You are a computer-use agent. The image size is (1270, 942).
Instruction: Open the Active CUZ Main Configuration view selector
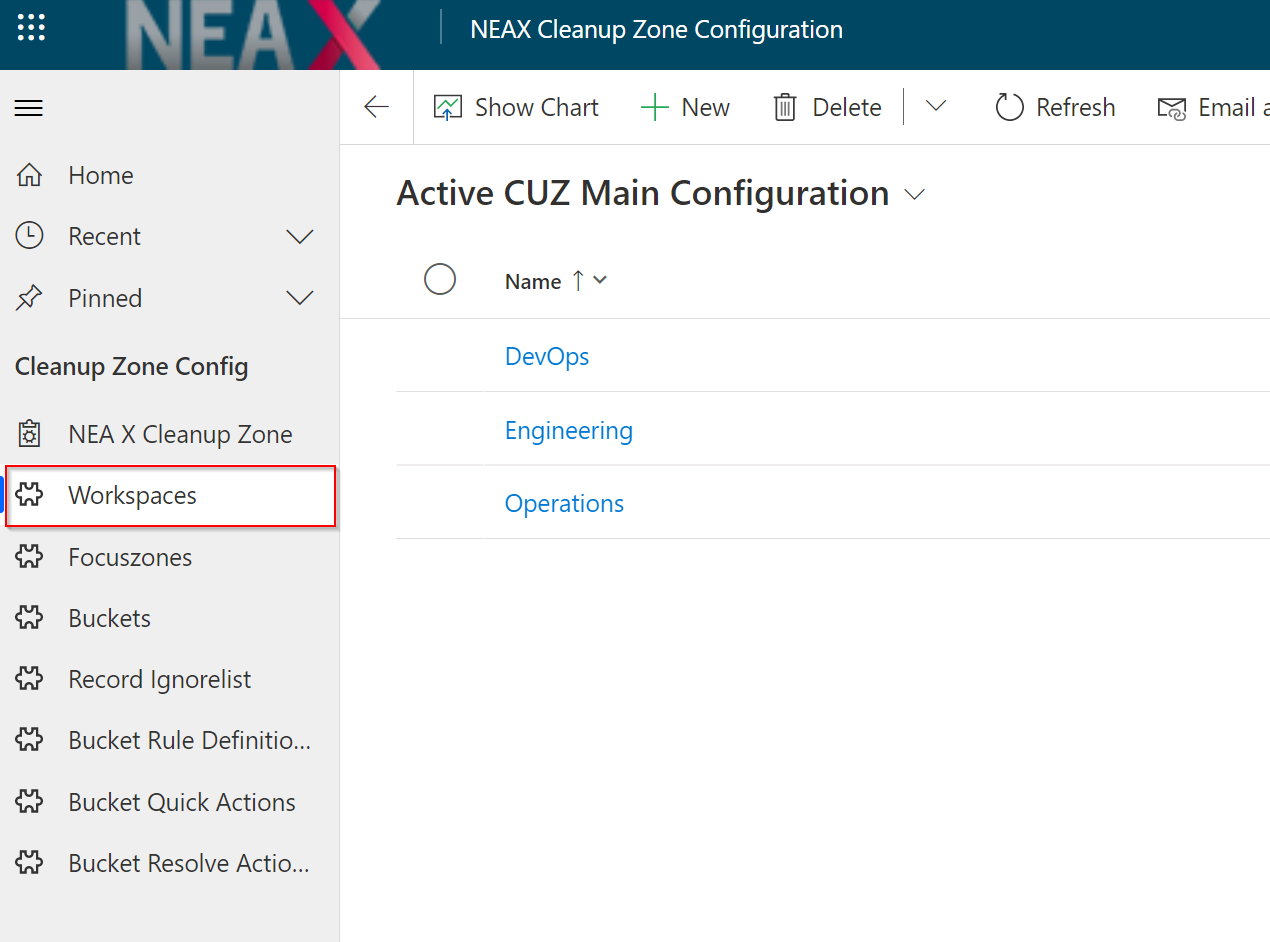click(915, 193)
